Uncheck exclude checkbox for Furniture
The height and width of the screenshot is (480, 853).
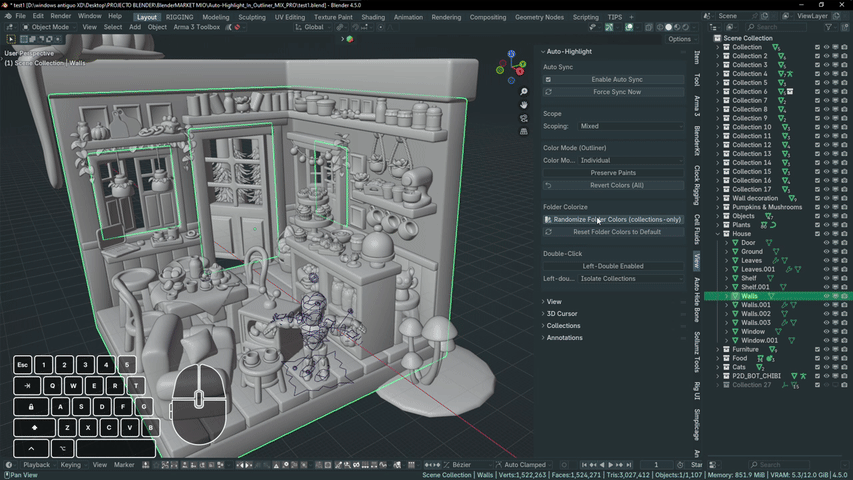(x=817, y=349)
